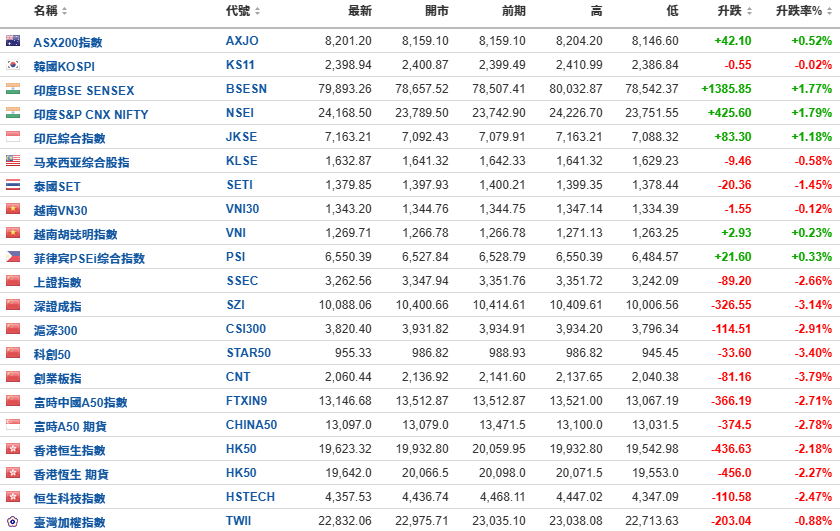Open the 印度BSE SENSEX link
Viewport: 840px width, 531px height.
point(85,90)
